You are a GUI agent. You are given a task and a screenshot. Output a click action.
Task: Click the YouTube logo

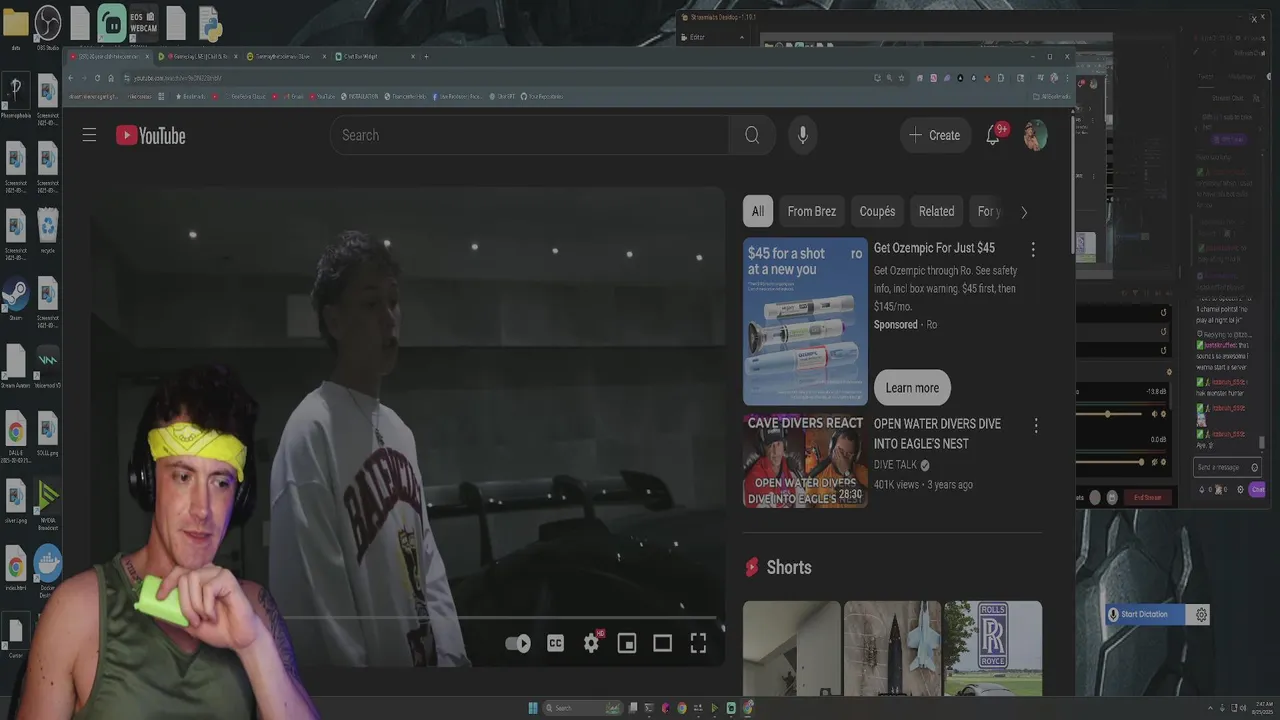151,135
